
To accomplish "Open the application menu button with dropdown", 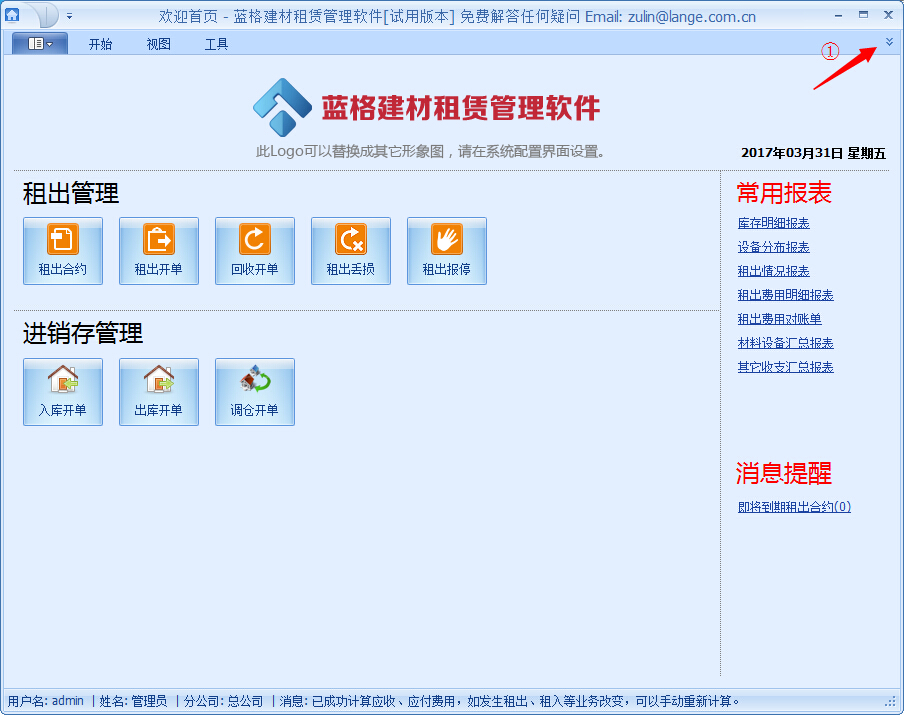I will (x=40, y=43).
